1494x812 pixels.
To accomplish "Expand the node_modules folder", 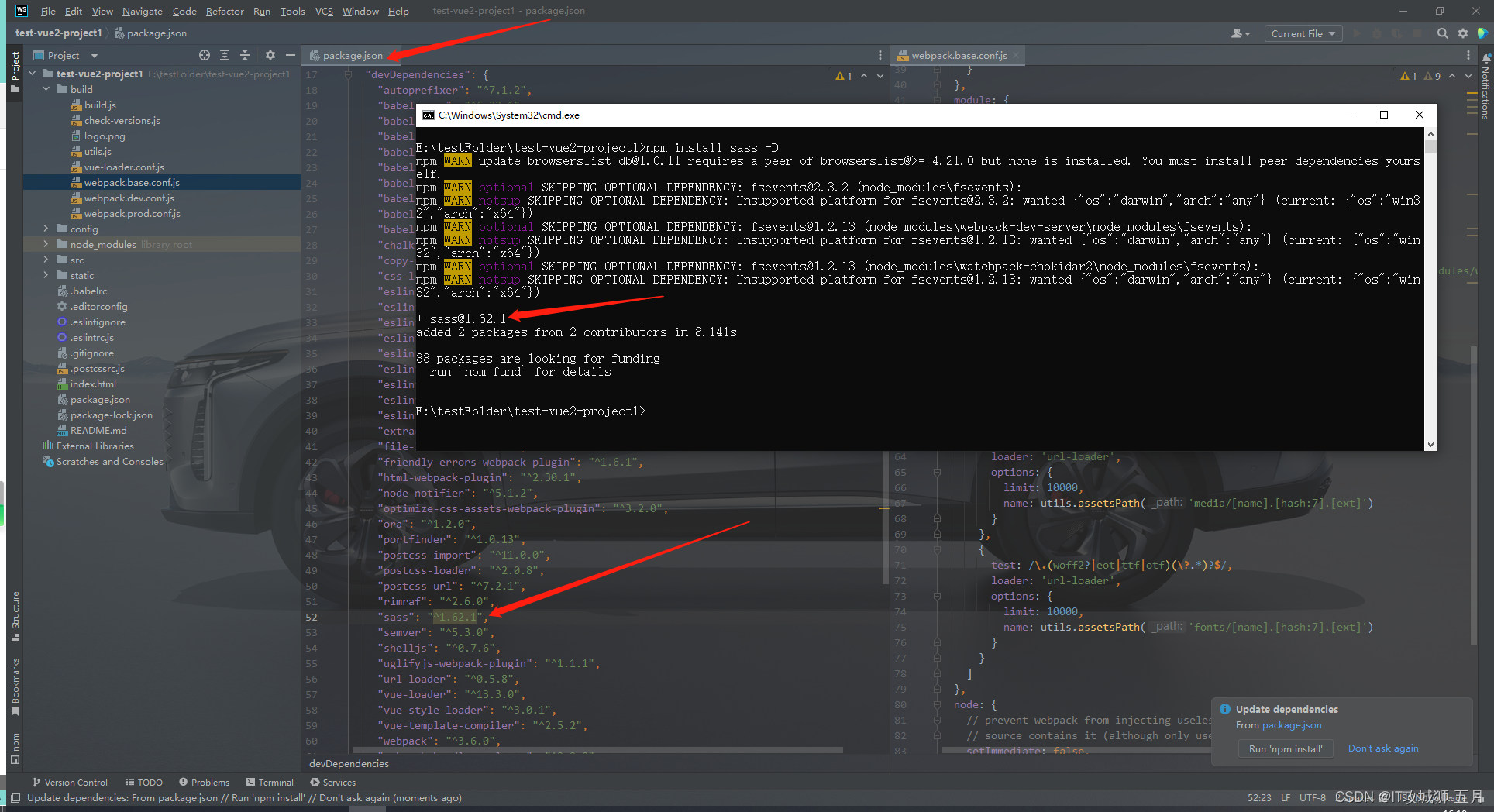I will [x=46, y=244].
